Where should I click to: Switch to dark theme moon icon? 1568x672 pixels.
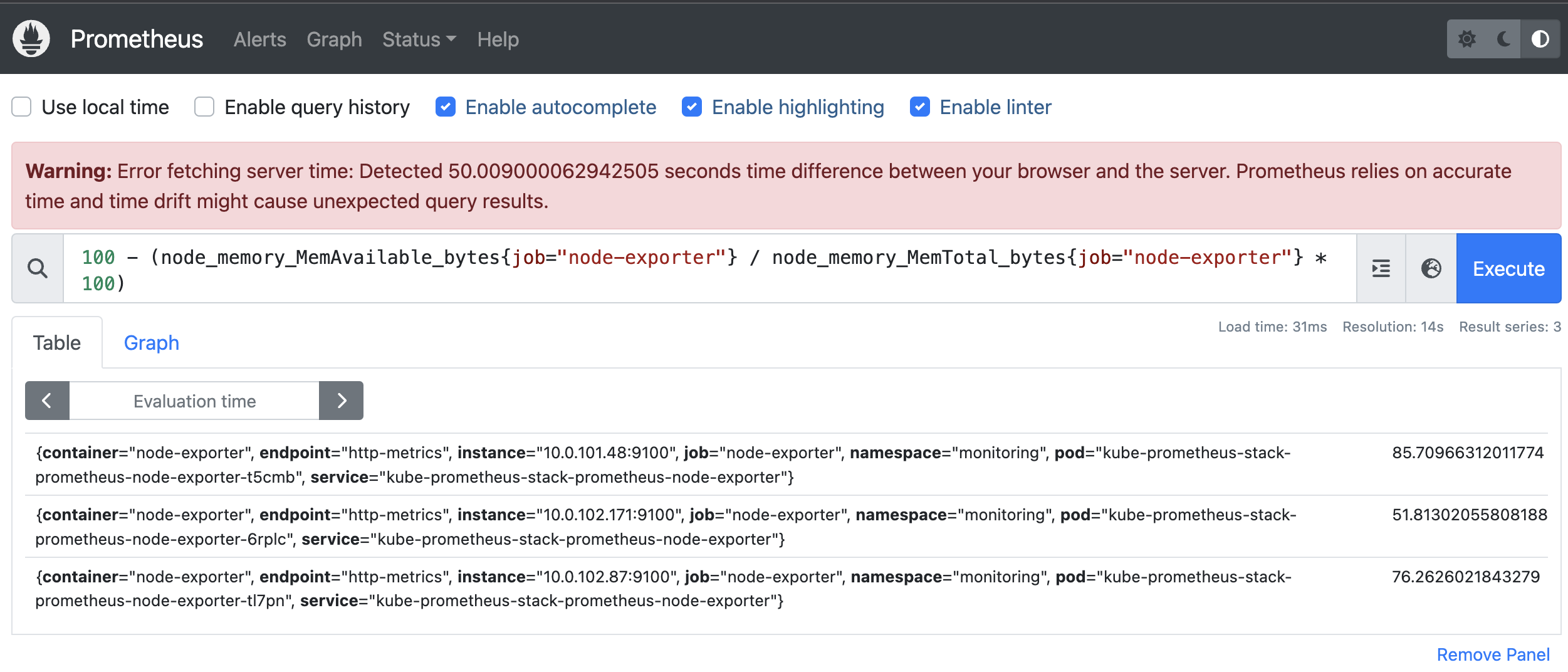coord(1503,39)
